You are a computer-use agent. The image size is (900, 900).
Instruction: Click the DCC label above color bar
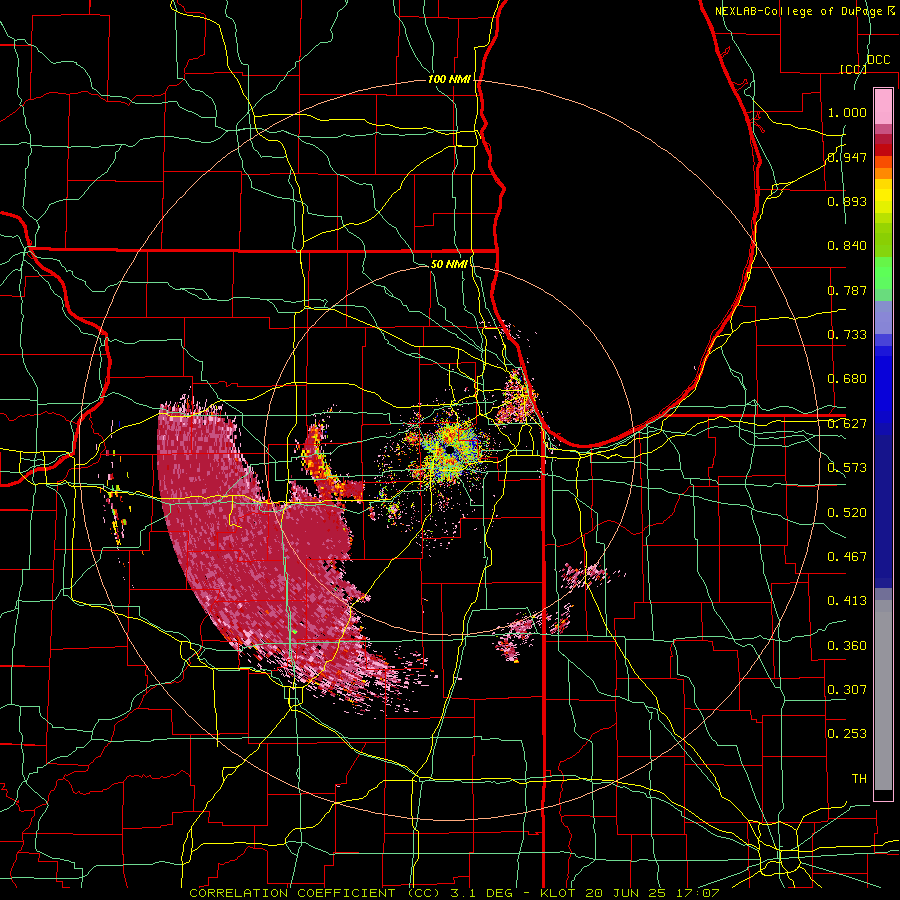click(878, 60)
